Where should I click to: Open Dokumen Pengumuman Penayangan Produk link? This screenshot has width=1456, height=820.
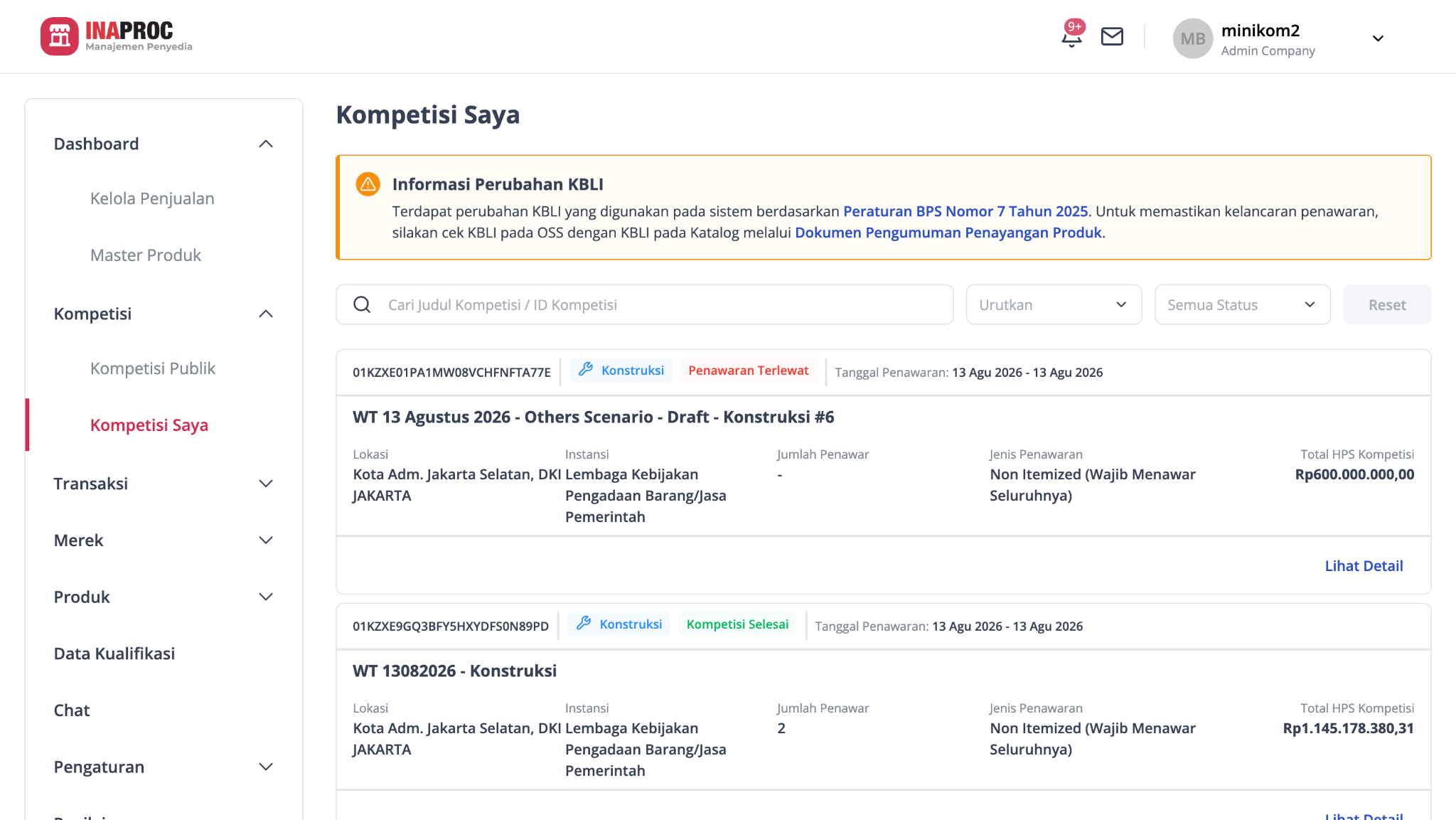pos(948,233)
